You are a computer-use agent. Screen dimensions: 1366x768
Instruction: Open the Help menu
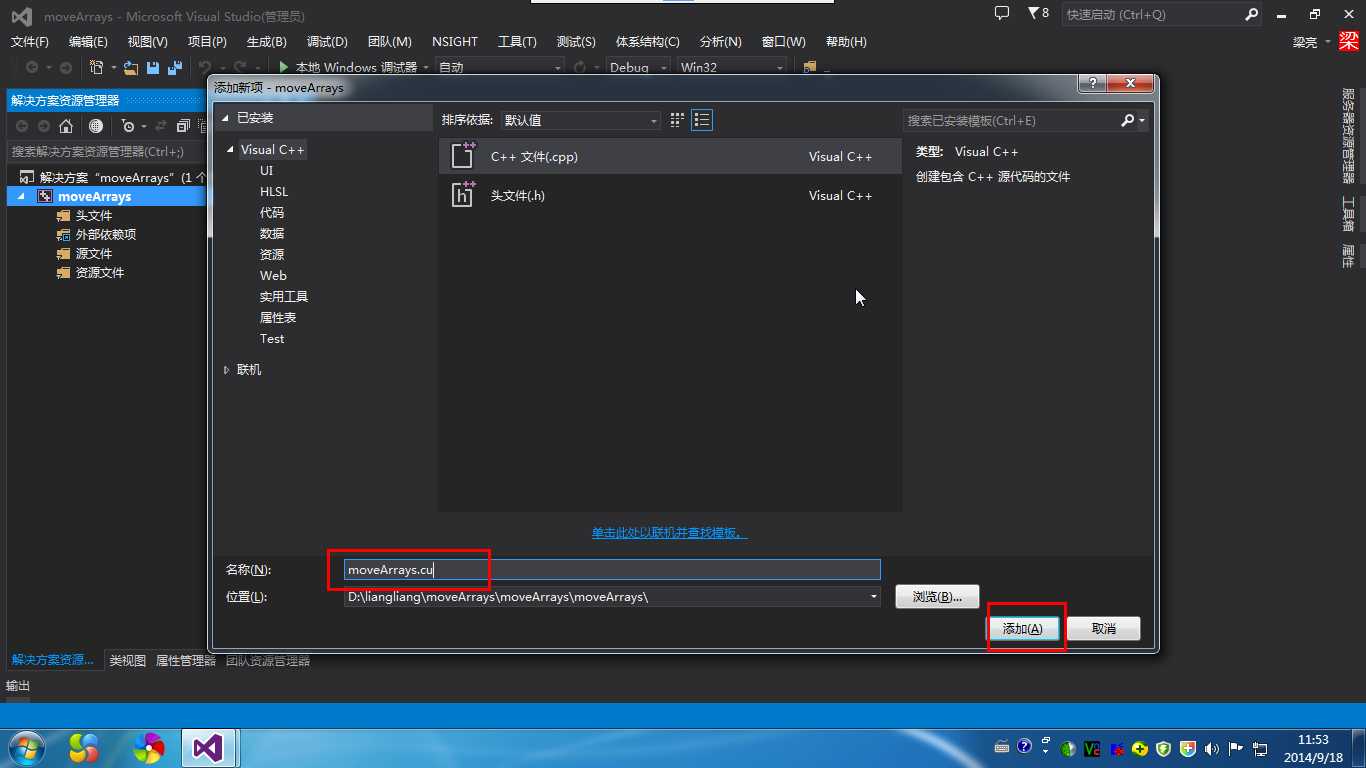click(846, 42)
